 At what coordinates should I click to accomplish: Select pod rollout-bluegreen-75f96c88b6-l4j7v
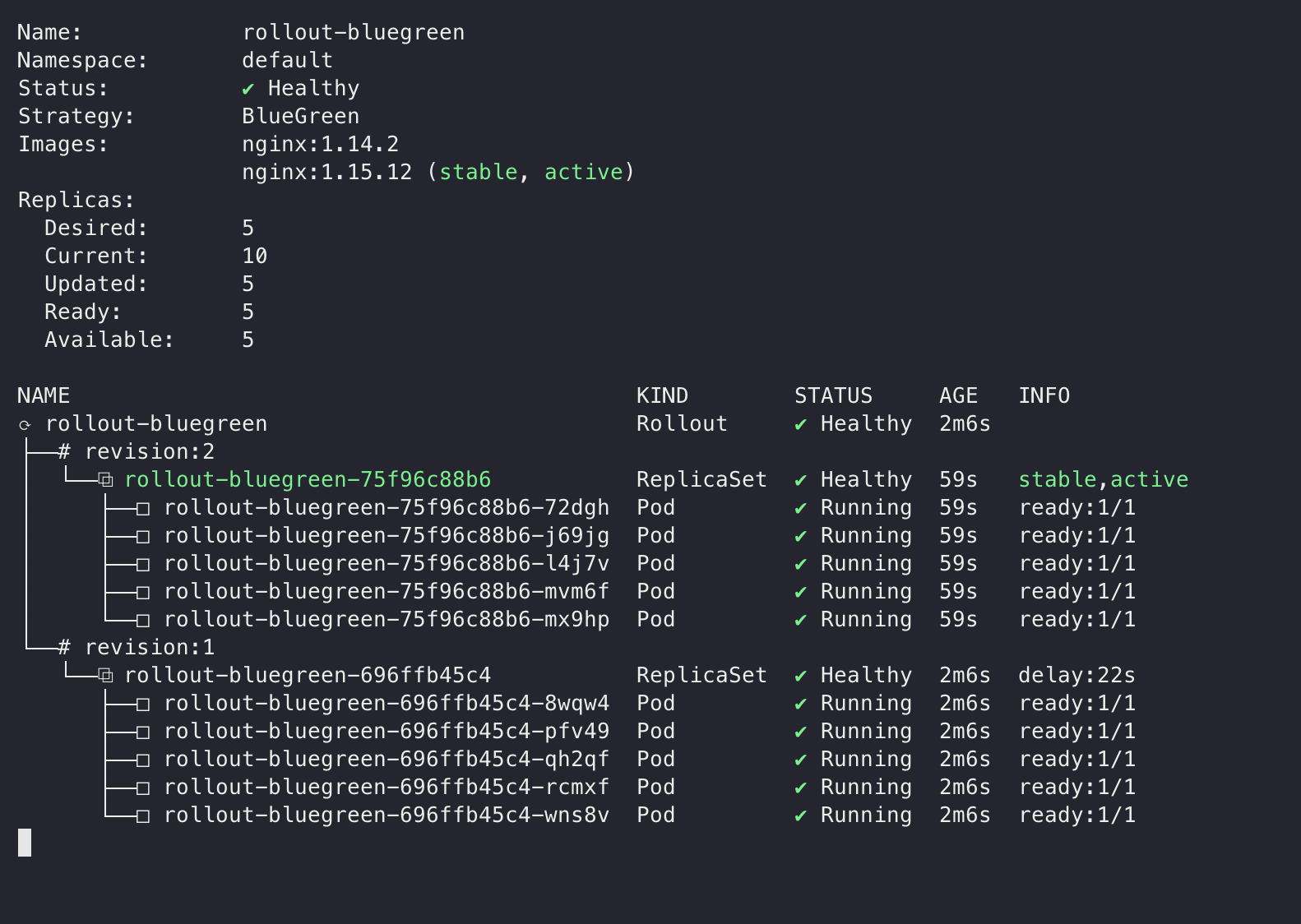coord(387,563)
